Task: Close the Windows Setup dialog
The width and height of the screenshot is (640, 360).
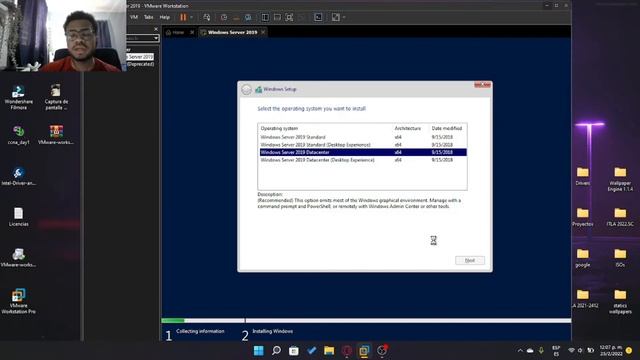Action: [482, 85]
